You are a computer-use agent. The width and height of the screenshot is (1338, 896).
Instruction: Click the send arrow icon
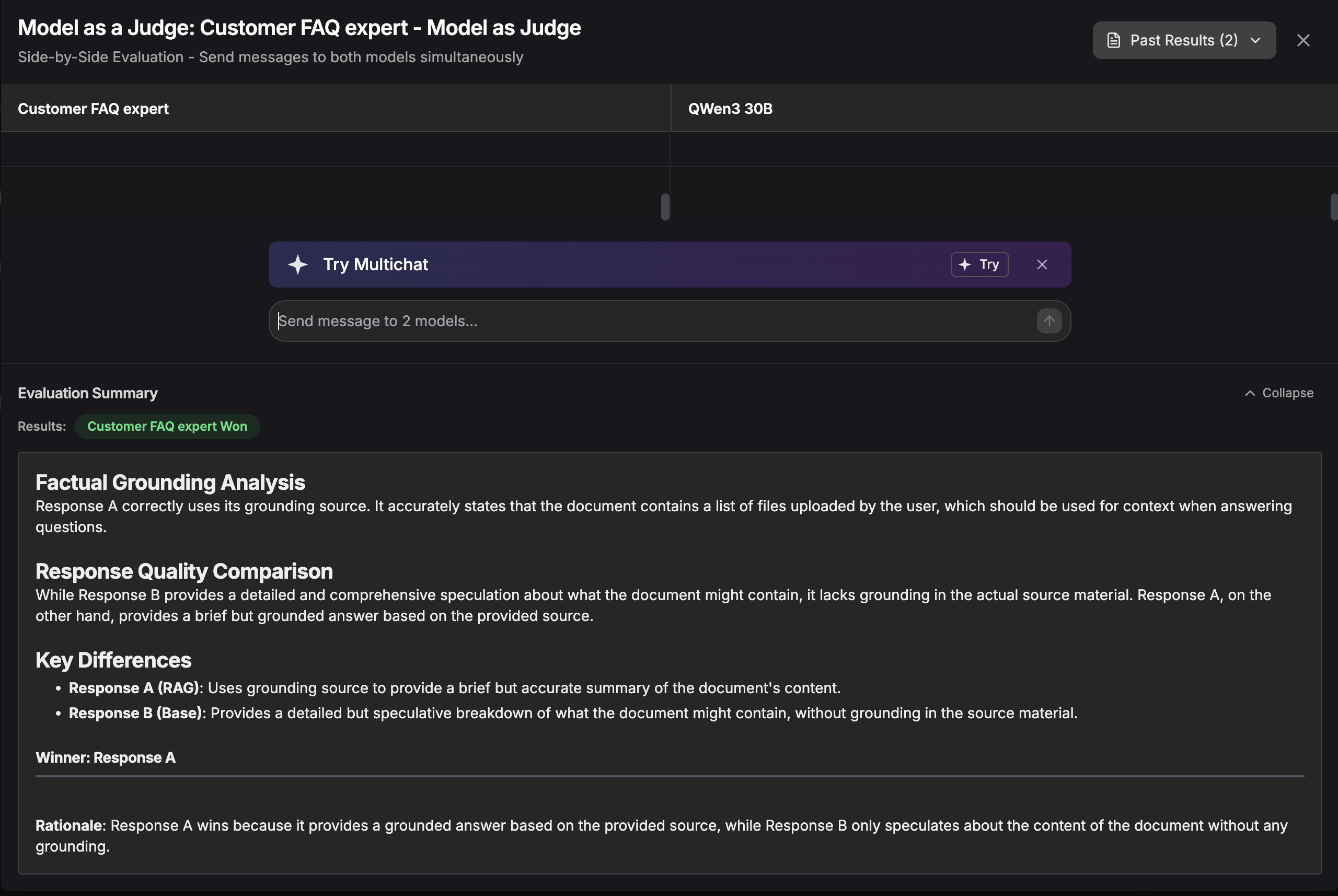1049,320
